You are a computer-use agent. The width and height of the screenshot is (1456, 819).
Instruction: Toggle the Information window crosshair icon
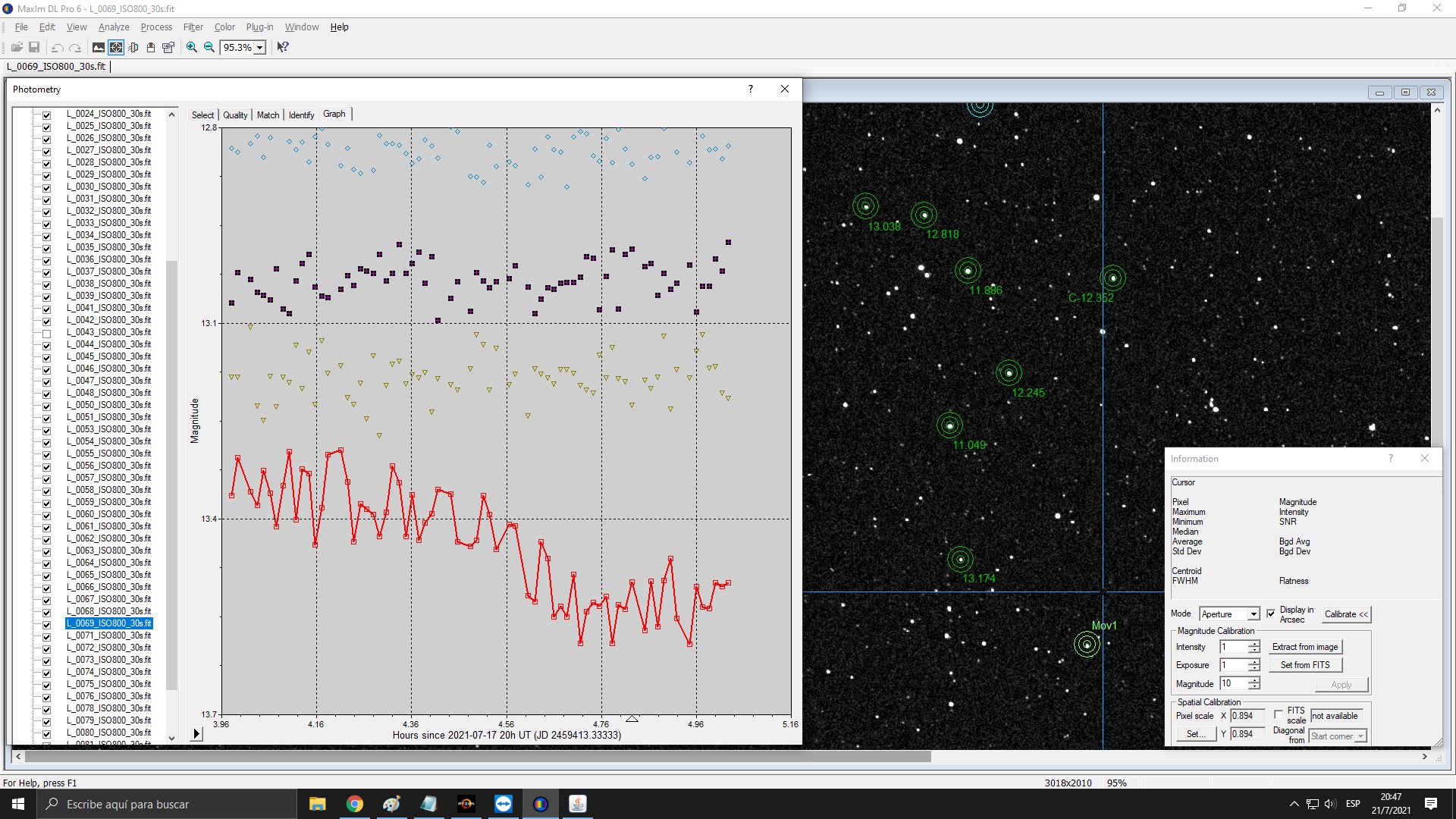(116, 47)
